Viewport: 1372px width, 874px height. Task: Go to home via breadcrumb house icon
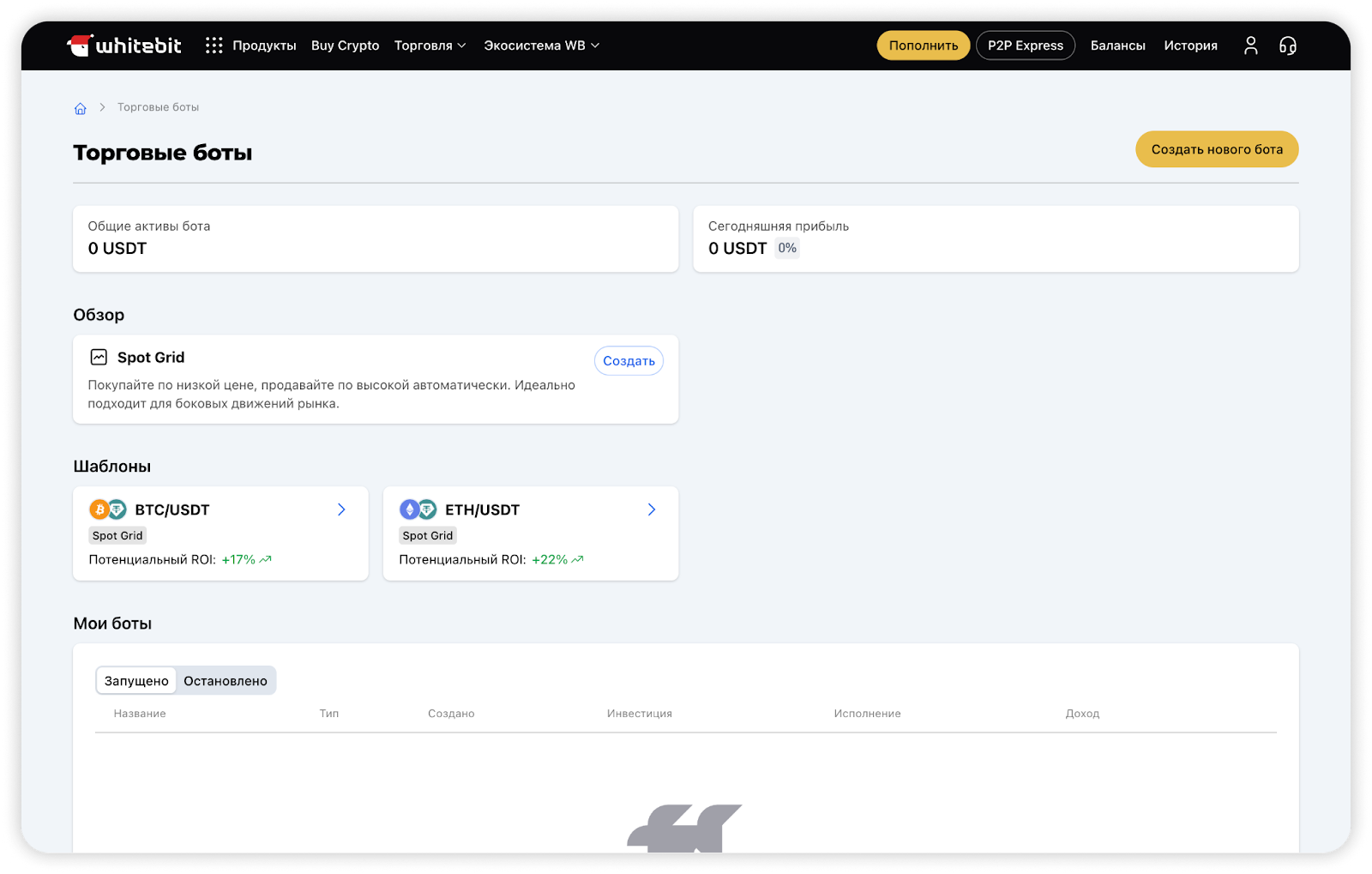(x=81, y=108)
